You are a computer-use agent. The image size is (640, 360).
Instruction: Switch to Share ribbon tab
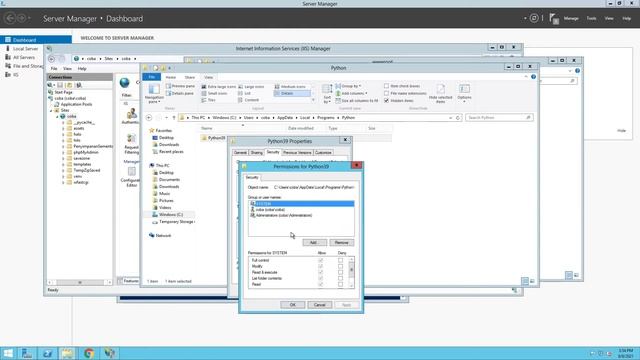190,77
